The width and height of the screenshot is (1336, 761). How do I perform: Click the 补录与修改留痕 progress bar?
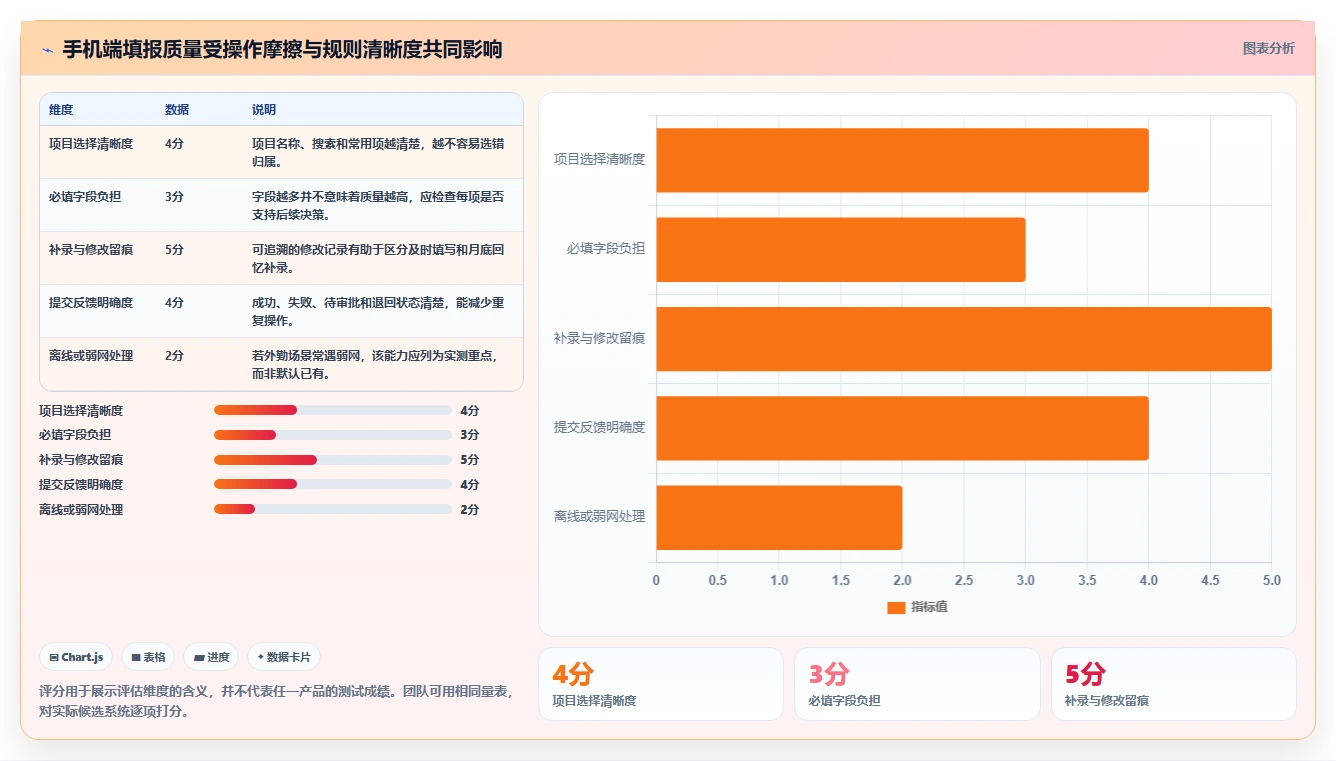[333, 460]
